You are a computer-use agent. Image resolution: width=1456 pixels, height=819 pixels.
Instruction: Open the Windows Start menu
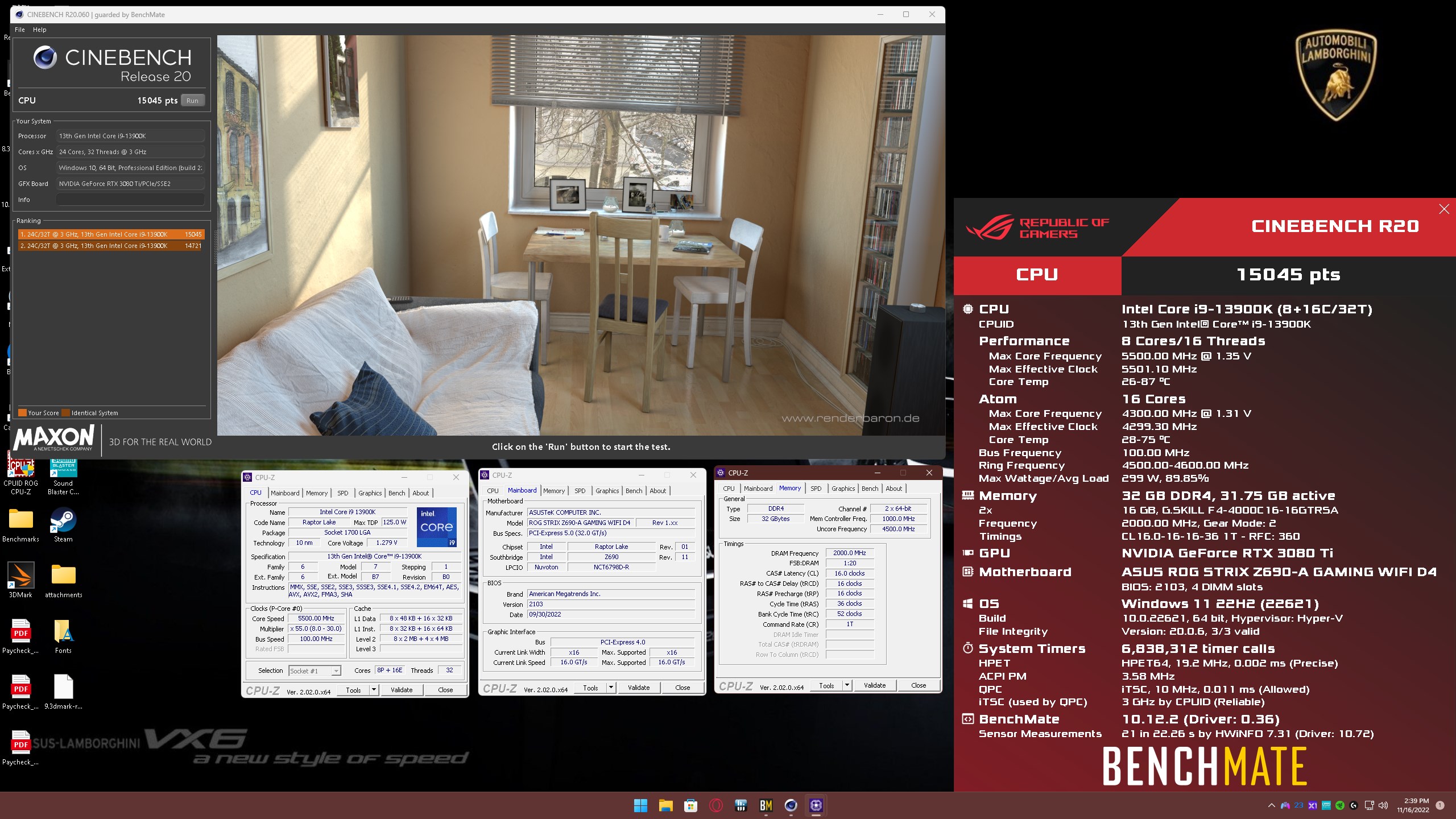click(x=640, y=805)
